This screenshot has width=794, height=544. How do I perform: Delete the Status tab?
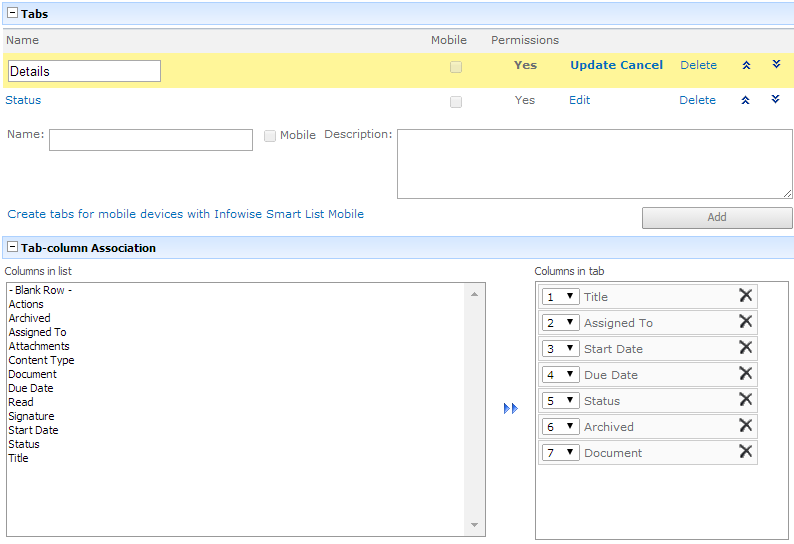pyautogui.click(x=697, y=100)
